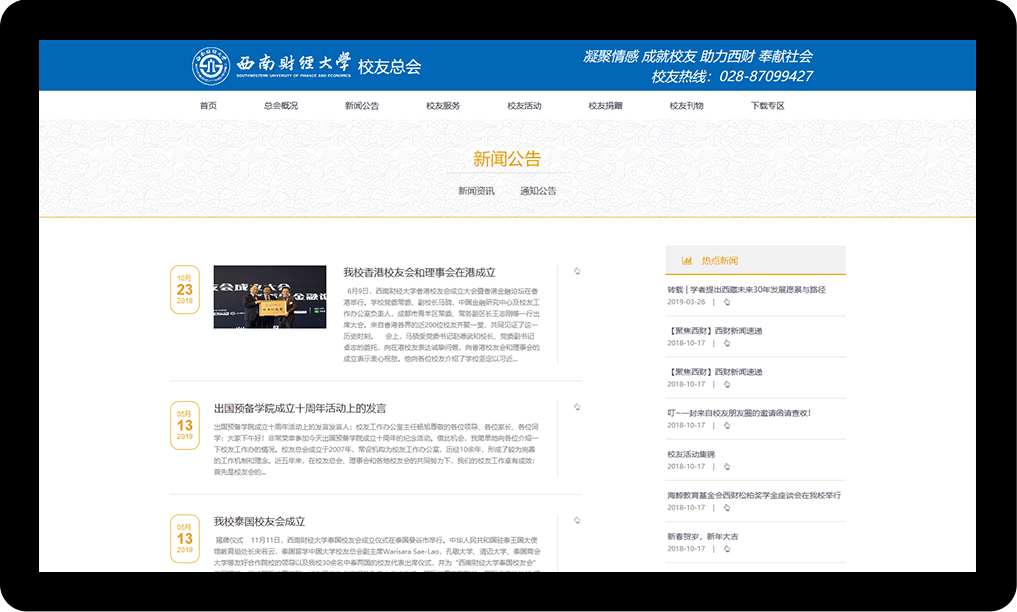Switch to the 新闻资讯 tab
Screen dimensions: 1017x612
476,191
